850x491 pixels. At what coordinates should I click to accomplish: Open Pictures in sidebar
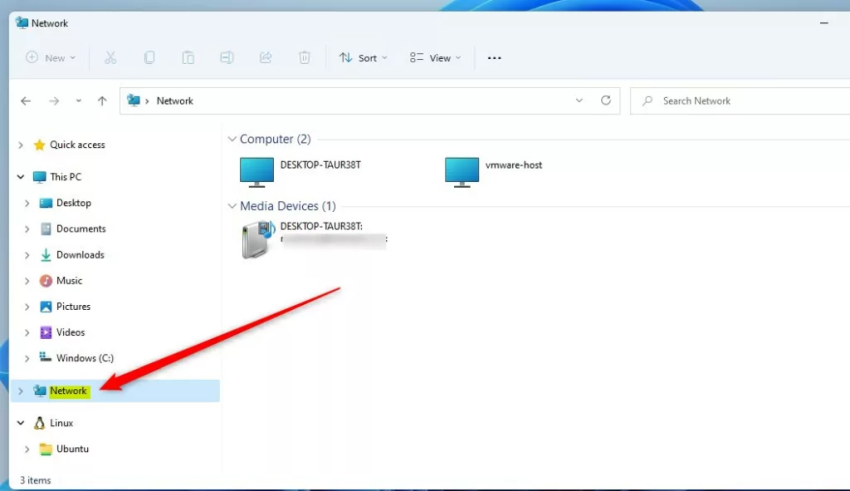point(73,307)
